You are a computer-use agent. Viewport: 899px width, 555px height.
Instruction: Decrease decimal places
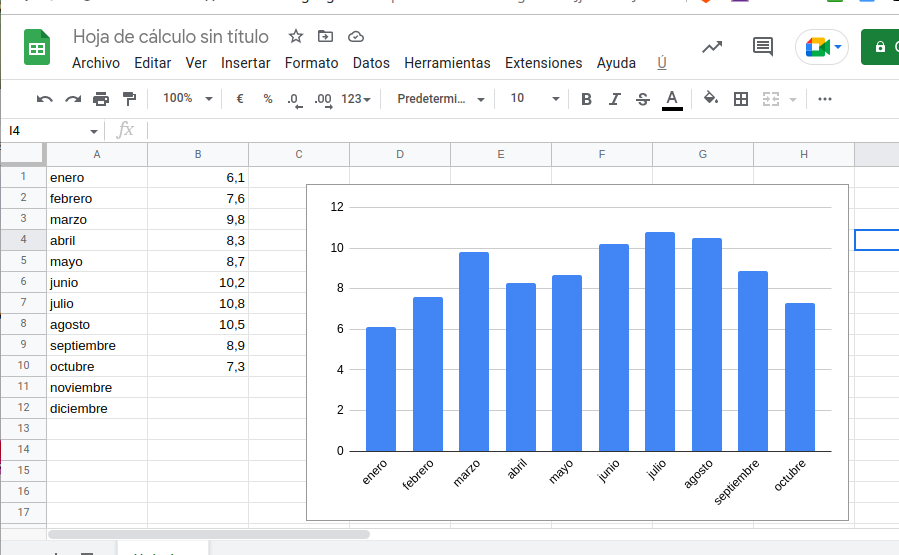(294, 100)
